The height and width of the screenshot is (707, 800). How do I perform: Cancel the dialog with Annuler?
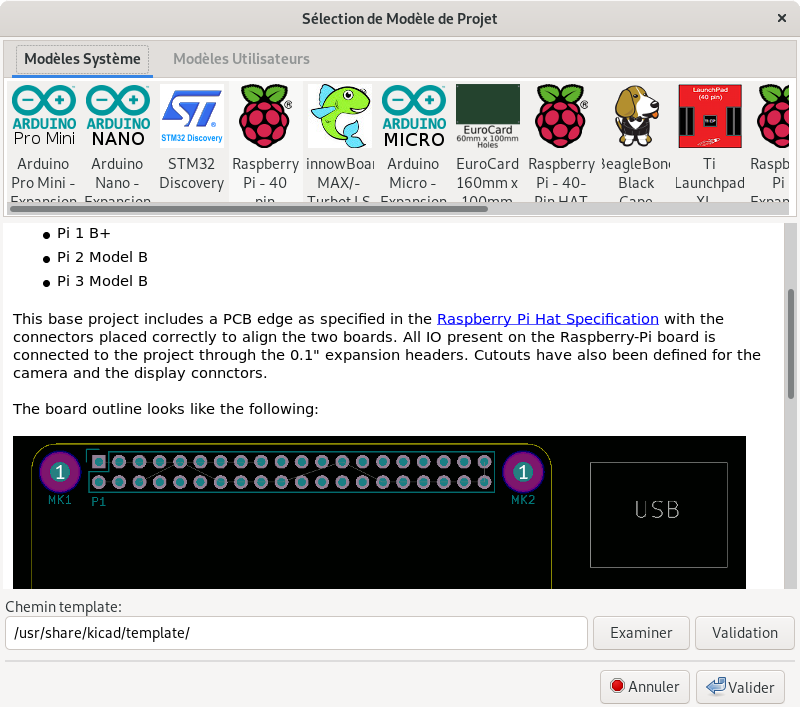point(645,687)
